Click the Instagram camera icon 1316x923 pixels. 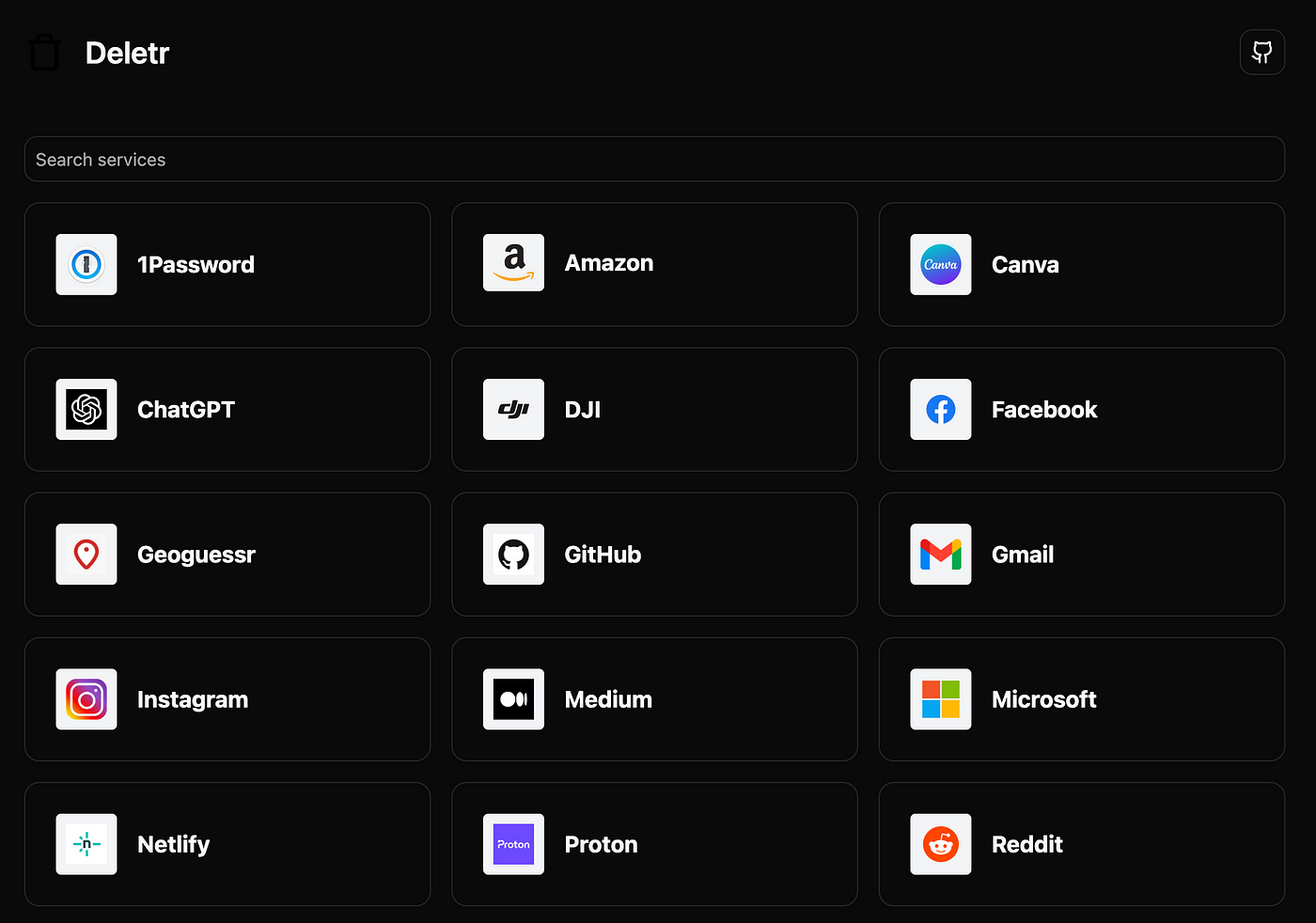(86, 698)
